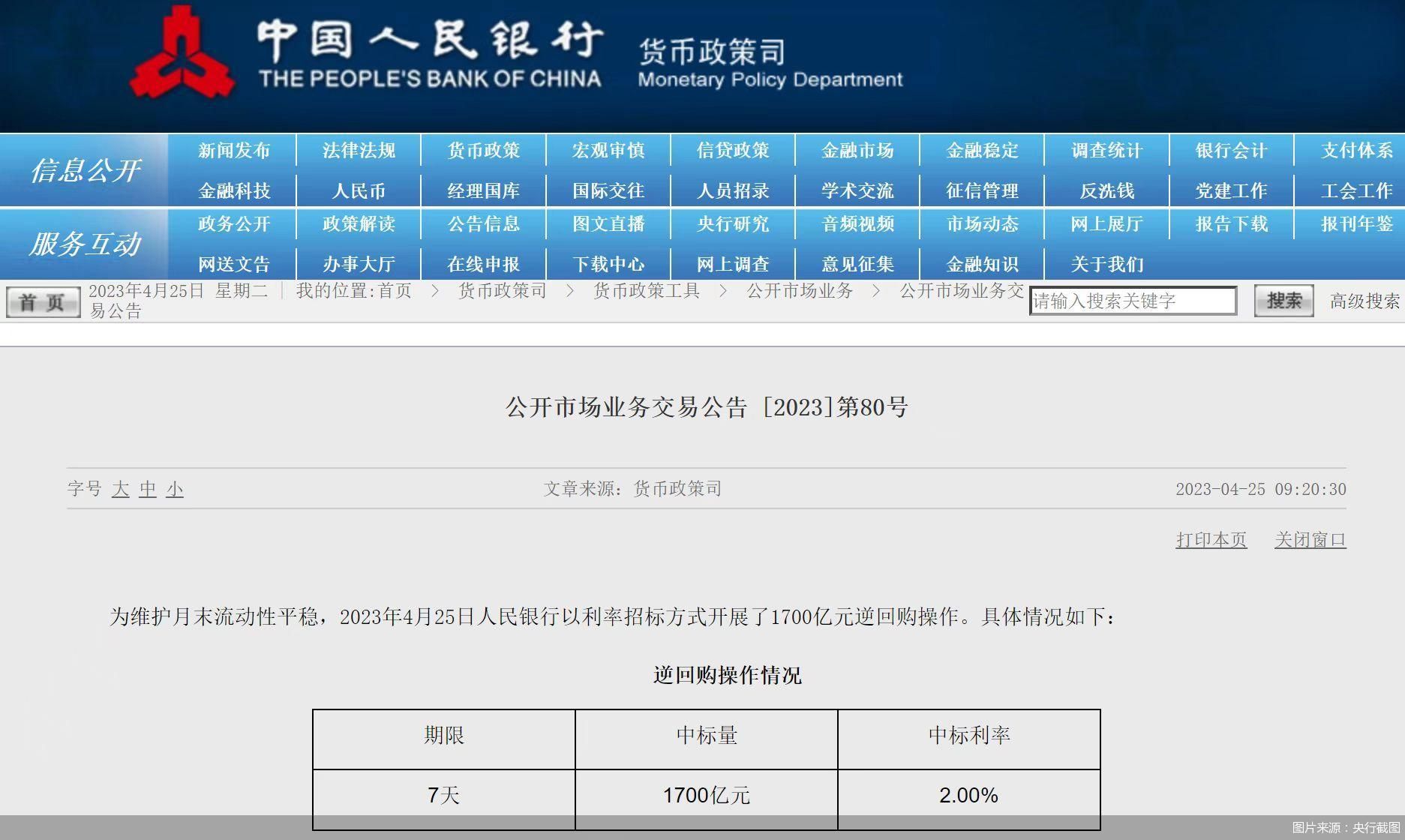Click 关闭窗口 to close the window

(x=1310, y=538)
